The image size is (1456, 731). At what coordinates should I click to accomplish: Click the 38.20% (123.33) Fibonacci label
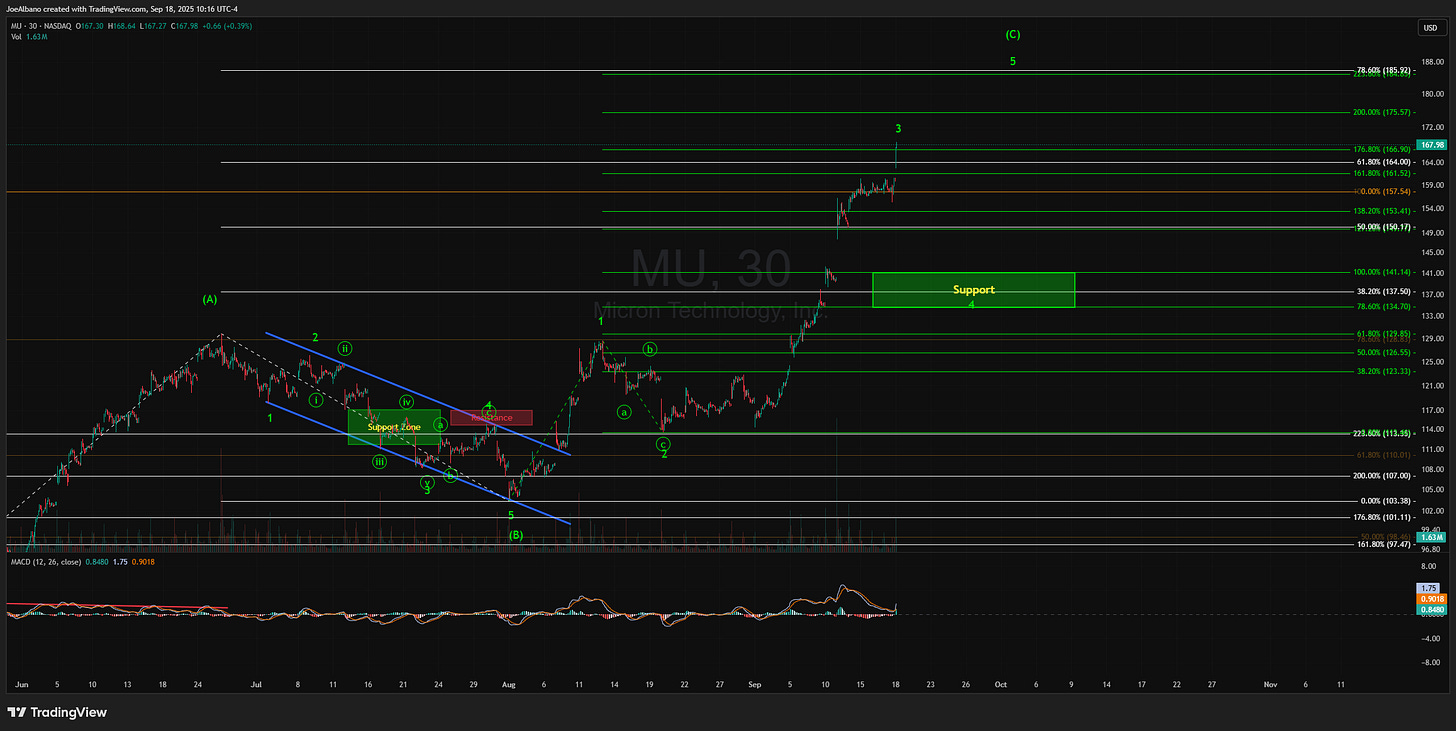point(1383,372)
